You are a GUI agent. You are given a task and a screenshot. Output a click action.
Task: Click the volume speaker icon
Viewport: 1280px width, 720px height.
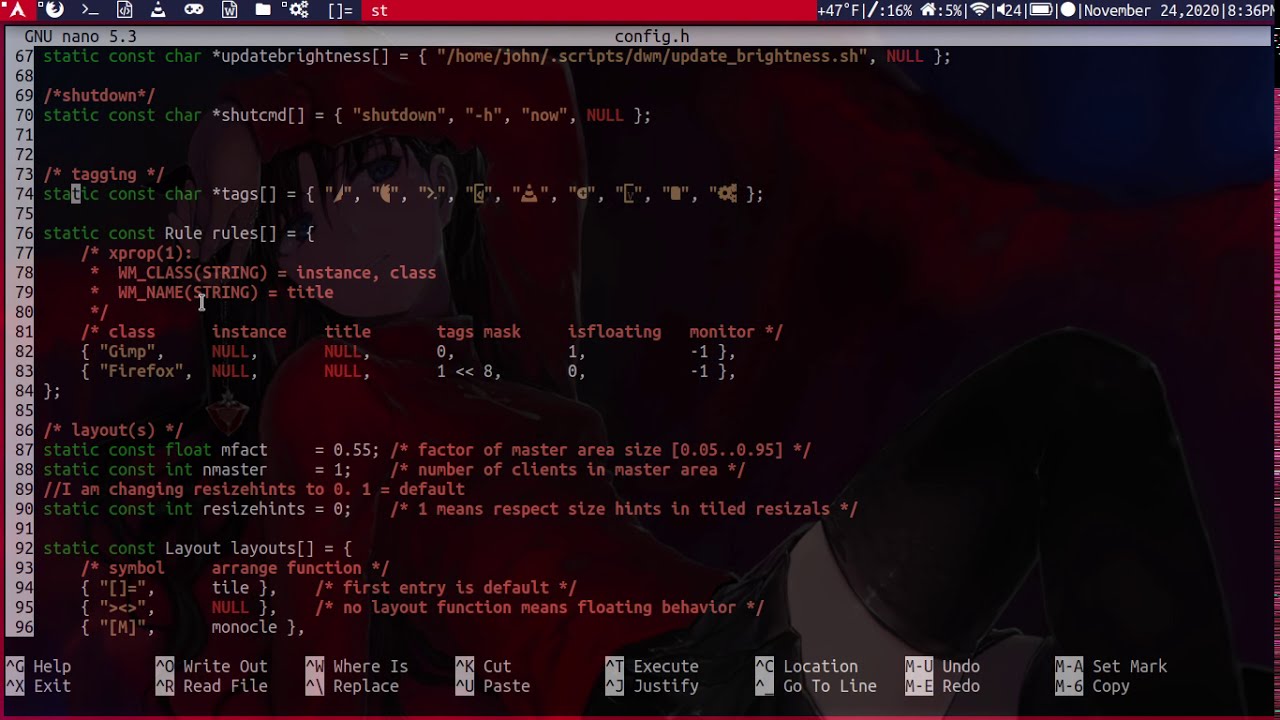pos(1001,10)
